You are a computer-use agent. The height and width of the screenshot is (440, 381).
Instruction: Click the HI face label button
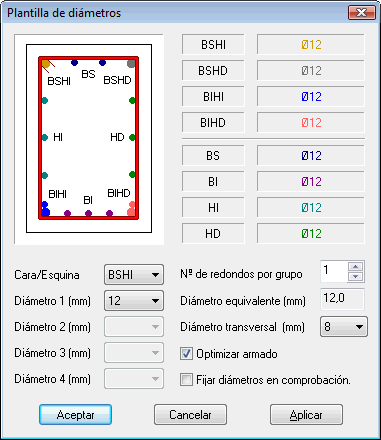click(213, 207)
